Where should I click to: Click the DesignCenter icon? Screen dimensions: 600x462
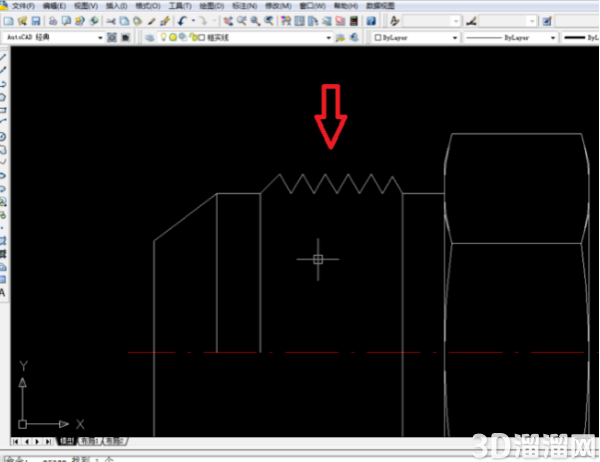[x=300, y=21]
